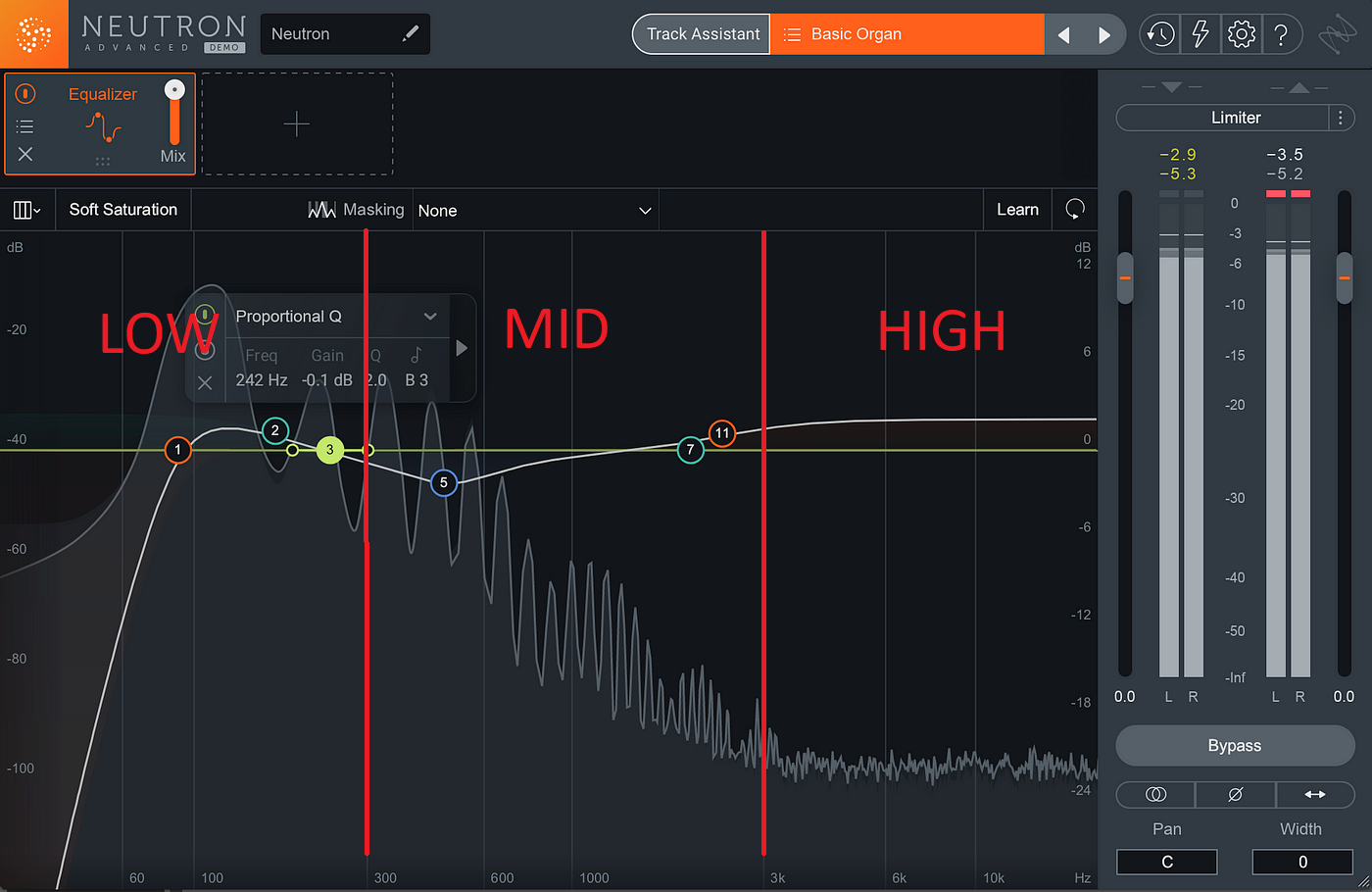Go to the previous preset arrow
The width and height of the screenshot is (1372, 892).
(x=1064, y=35)
